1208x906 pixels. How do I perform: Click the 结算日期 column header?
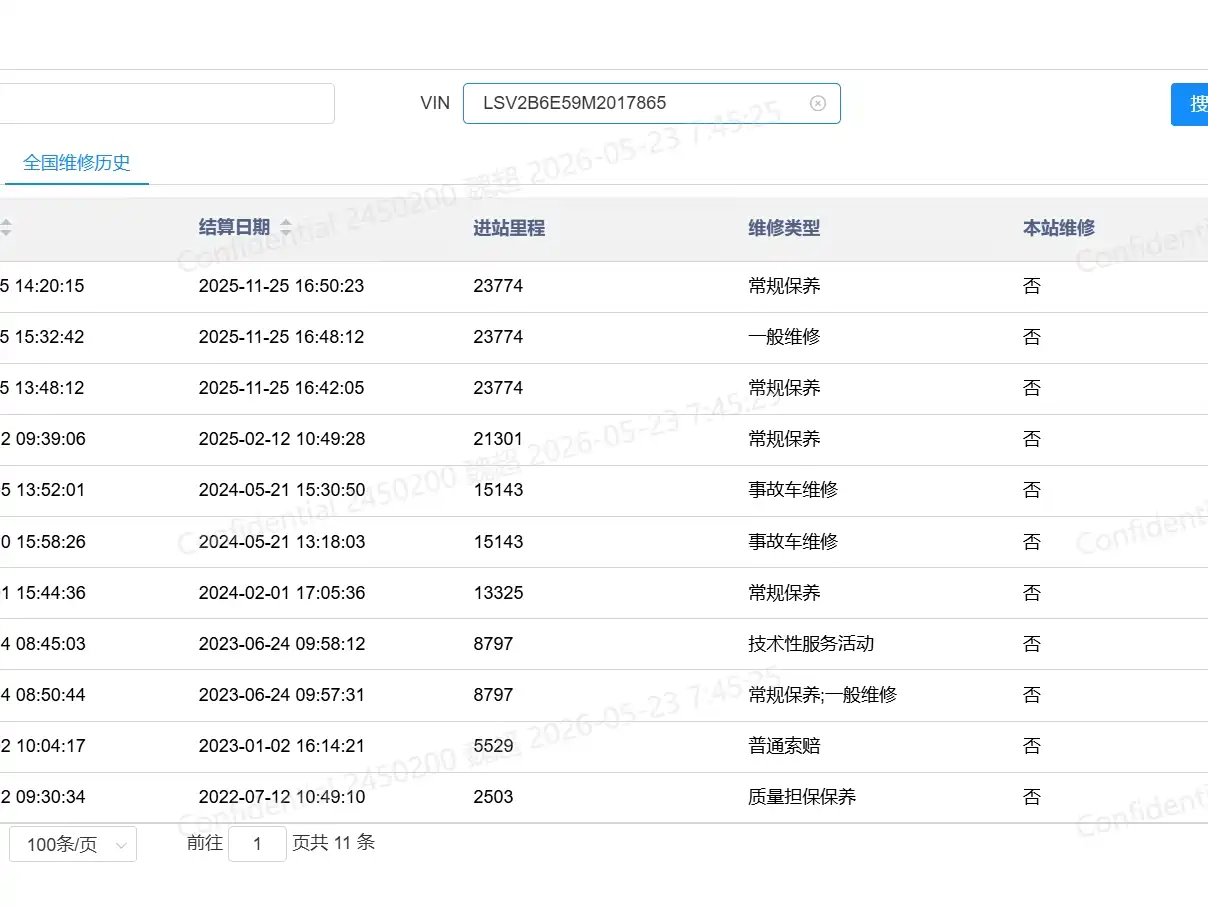[x=234, y=227]
